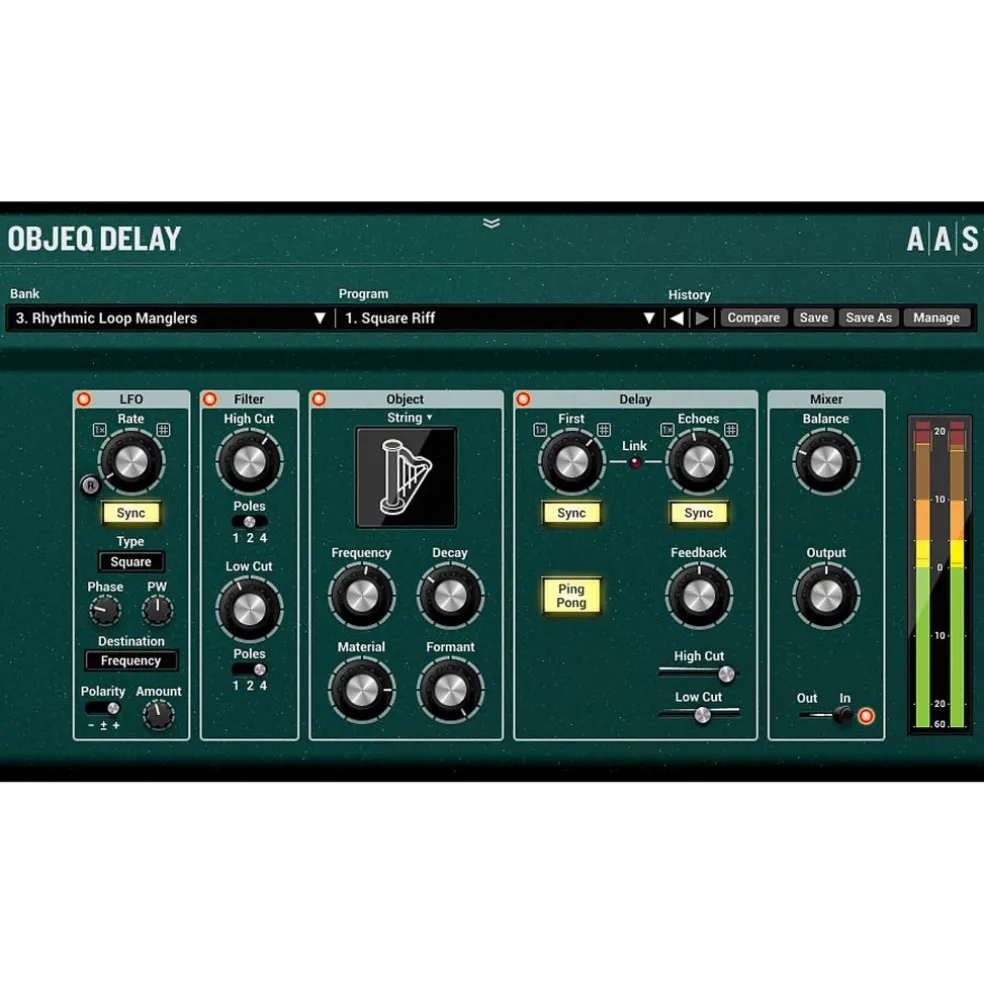984x984 pixels.
Task: Click the LFO Phase knob
Action: [105, 610]
